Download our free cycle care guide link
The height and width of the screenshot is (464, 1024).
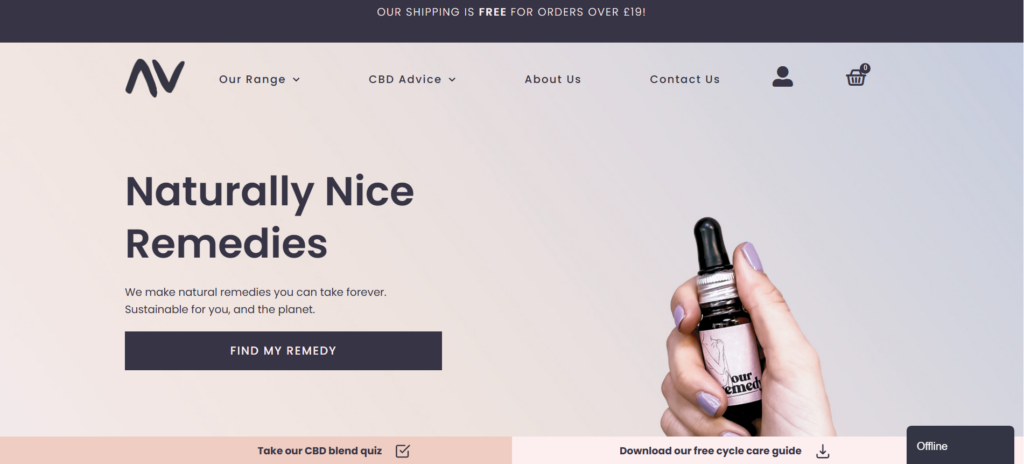710,451
